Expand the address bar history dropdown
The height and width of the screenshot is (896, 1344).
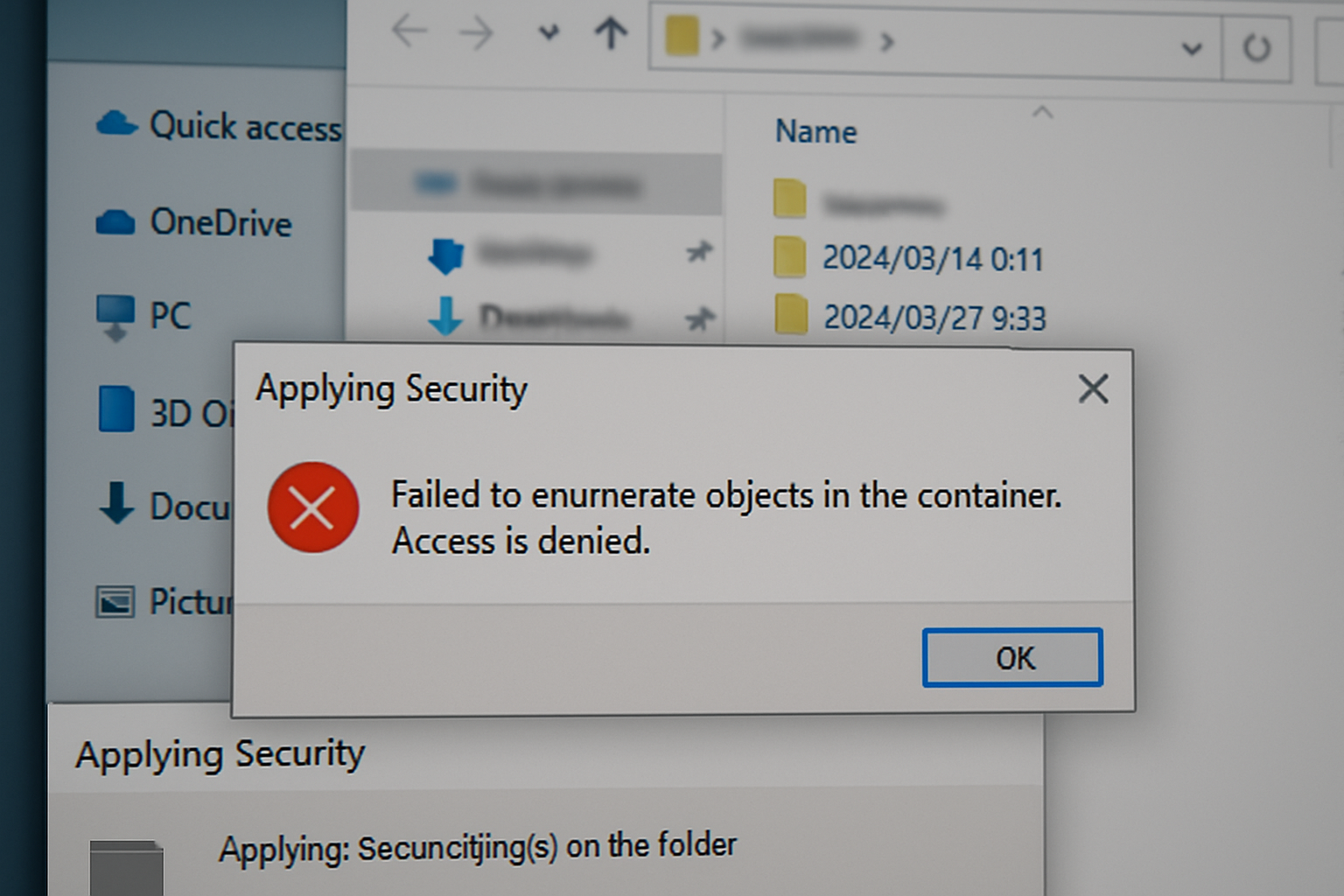[x=1191, y=48]
